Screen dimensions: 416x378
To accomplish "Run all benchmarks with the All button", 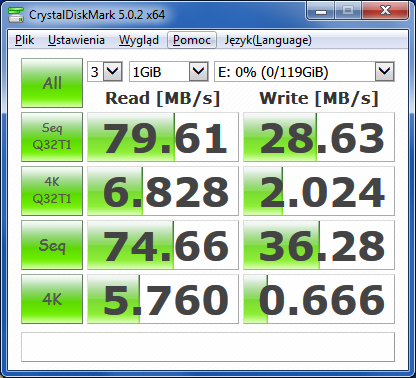I will (x=52, y=83).
